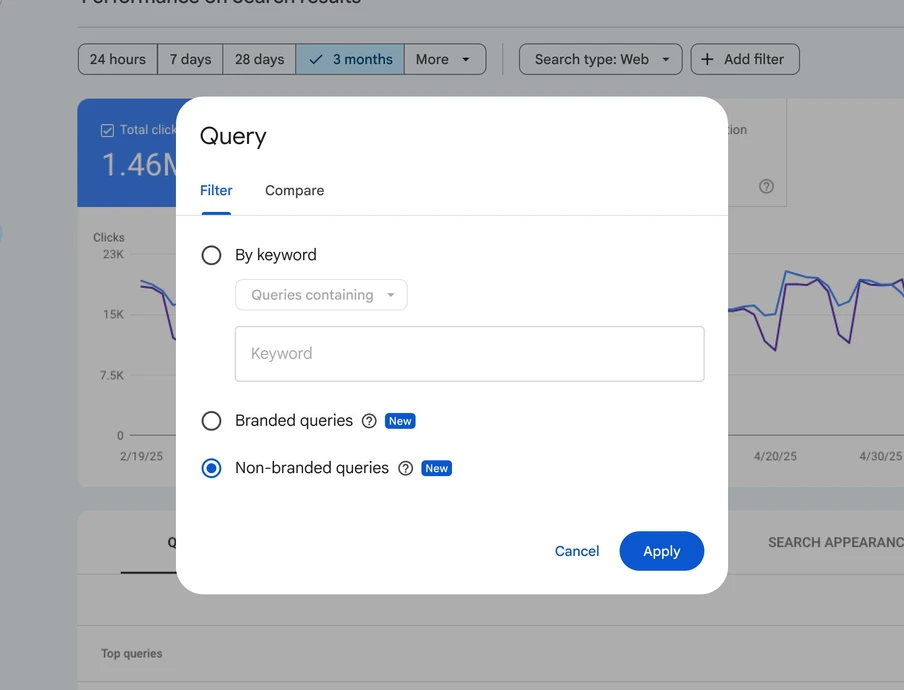
Task: Click the Non-branded queries help icon
Action: pos(405,468)
